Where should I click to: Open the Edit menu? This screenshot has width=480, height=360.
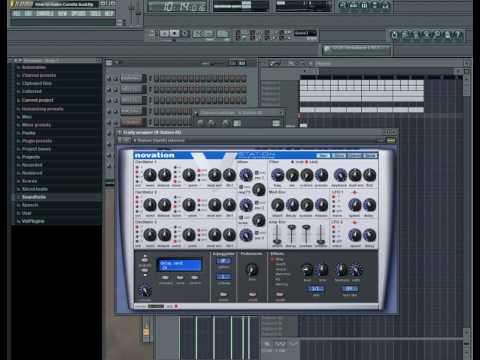[x=29, y=13]
